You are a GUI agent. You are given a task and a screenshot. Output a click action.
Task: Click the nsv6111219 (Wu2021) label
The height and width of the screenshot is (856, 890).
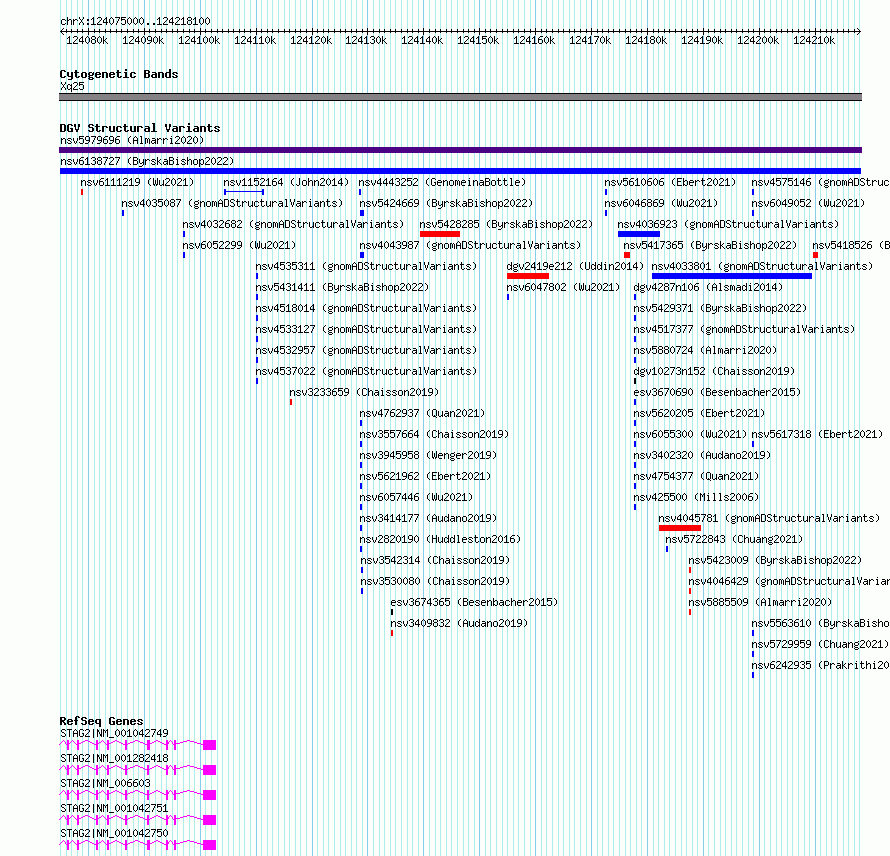[x=137, y=182]
